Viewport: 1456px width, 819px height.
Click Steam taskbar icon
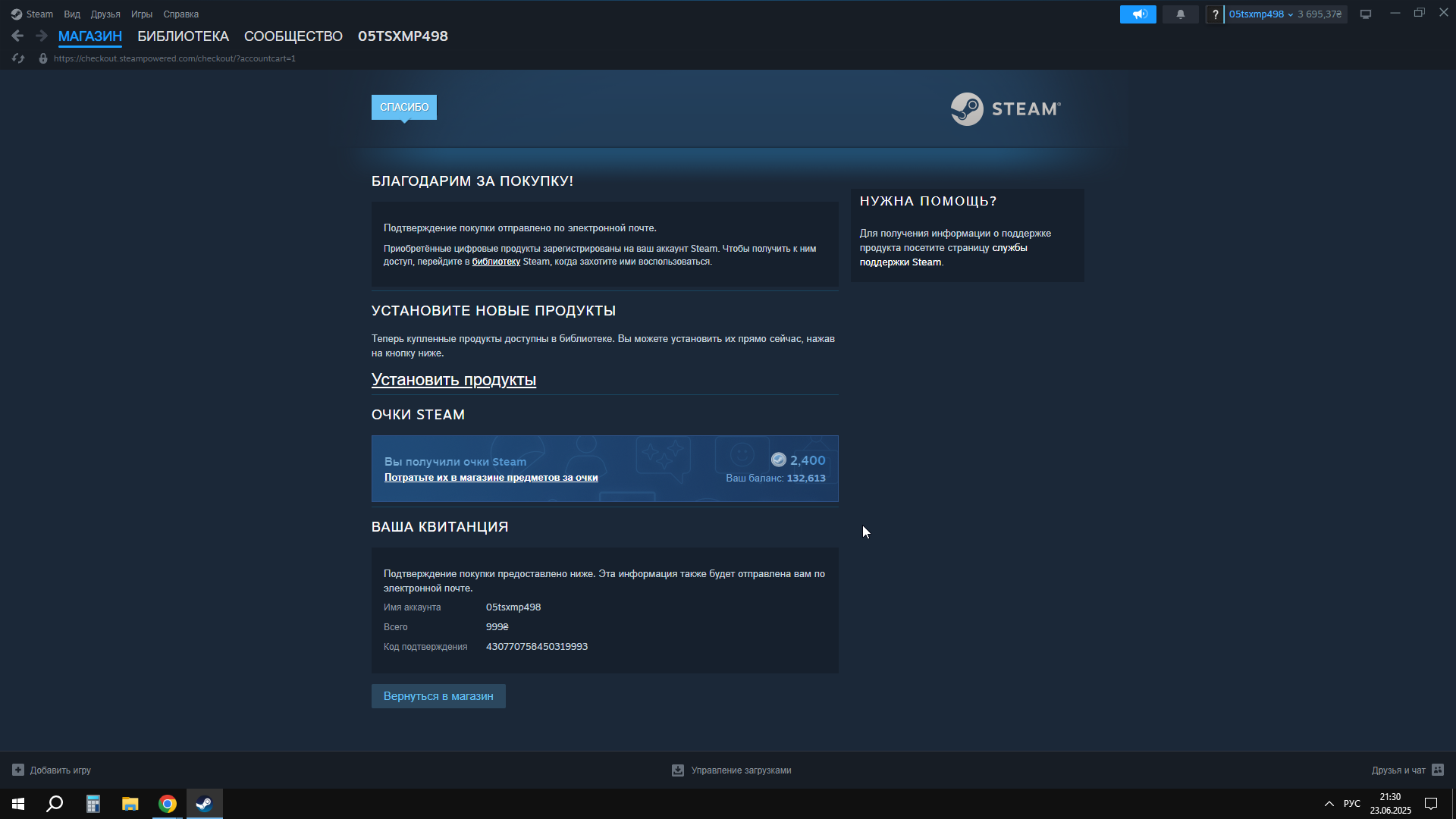pos(204,804)
